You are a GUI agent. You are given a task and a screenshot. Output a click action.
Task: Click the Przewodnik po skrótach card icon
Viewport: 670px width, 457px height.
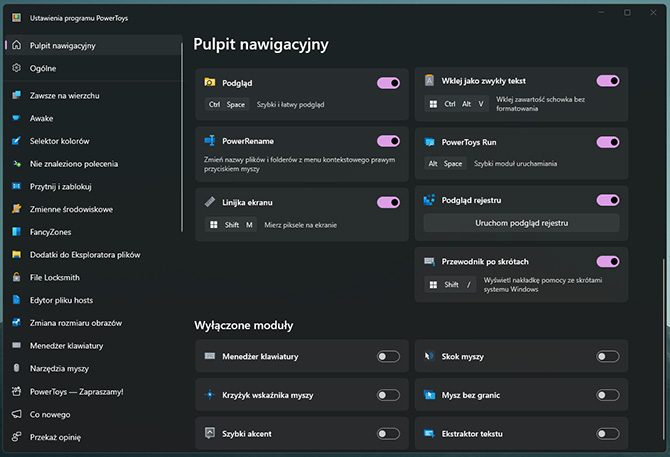(429, 261)
